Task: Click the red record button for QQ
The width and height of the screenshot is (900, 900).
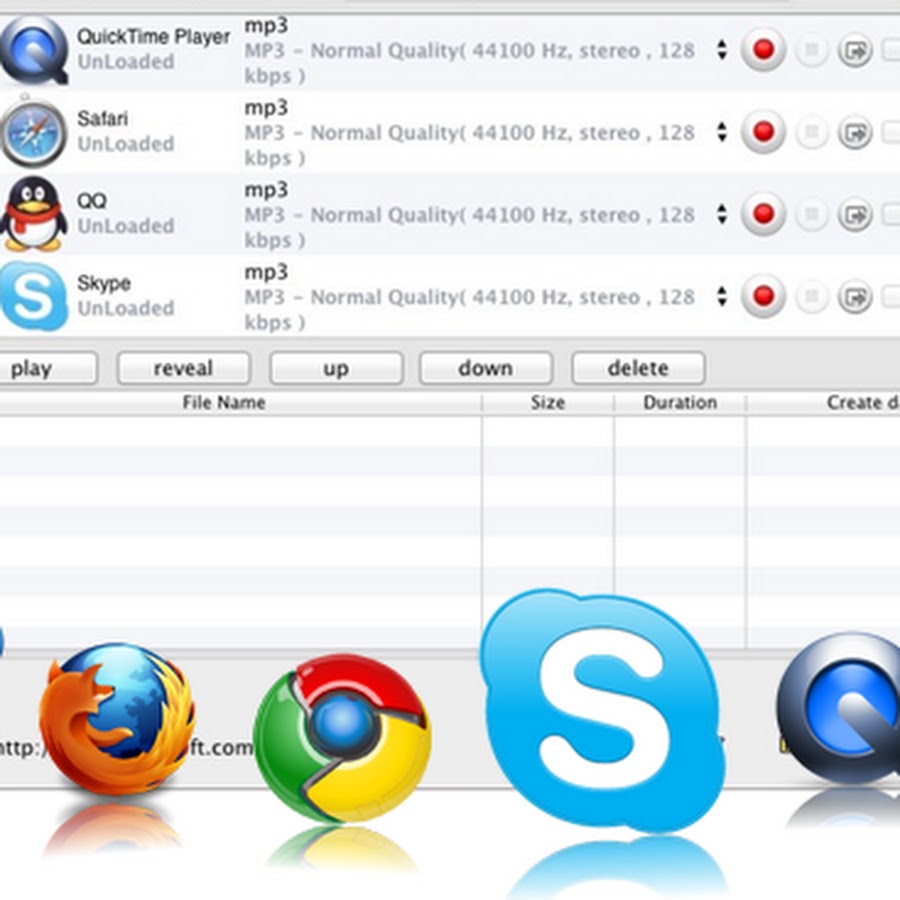Action: coord(763,214)
